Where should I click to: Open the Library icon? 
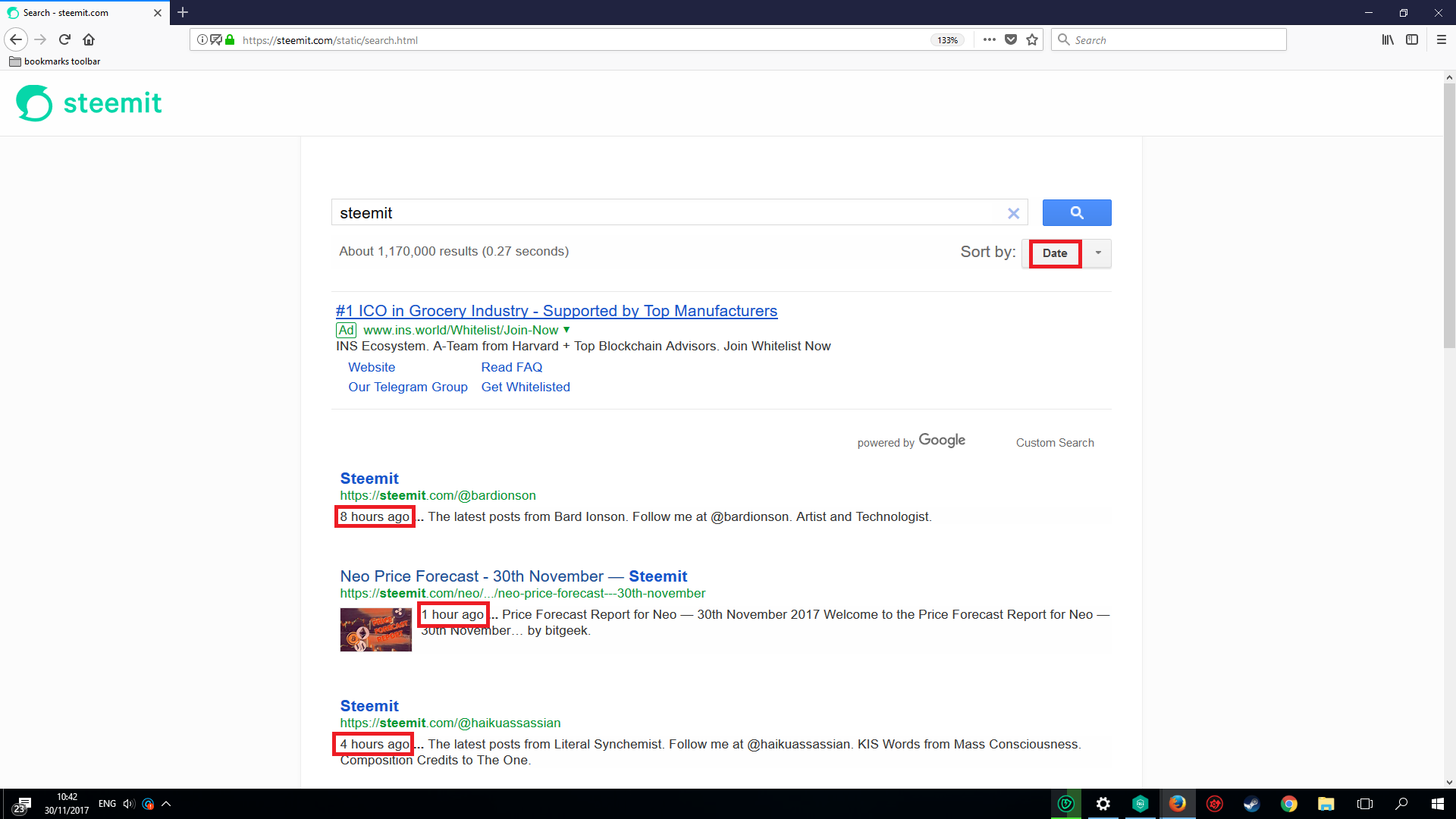point(1388,39)
